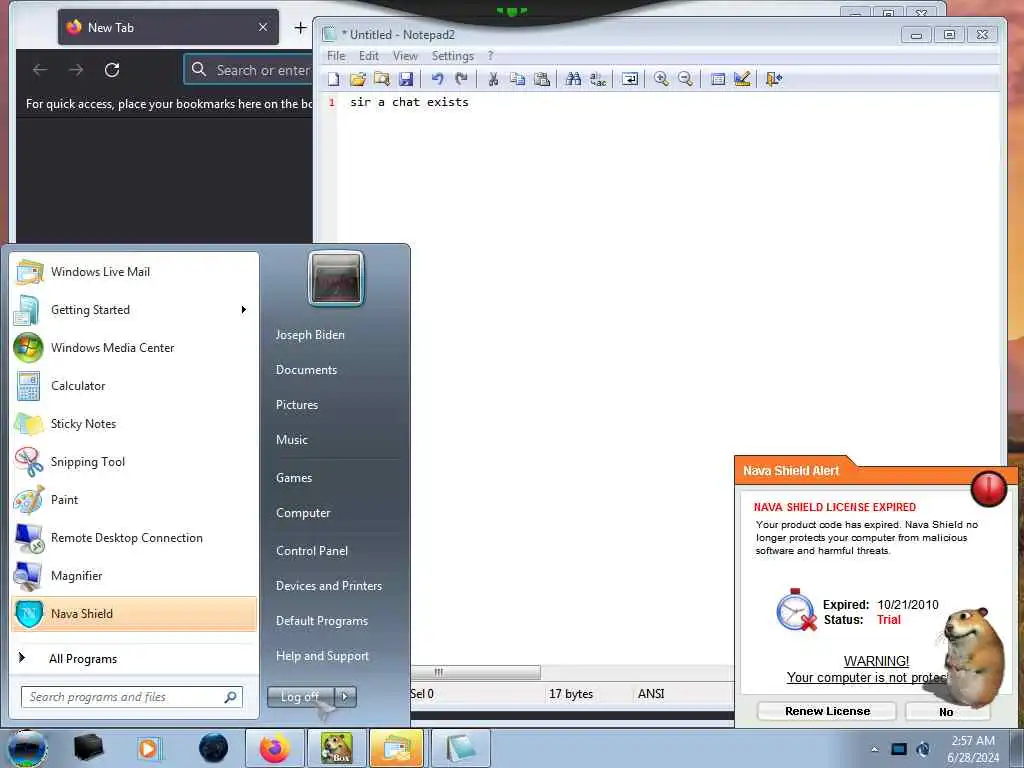1024x768 pixels.
Task: Open a new tab with the plus button
Action: (300, 27)
